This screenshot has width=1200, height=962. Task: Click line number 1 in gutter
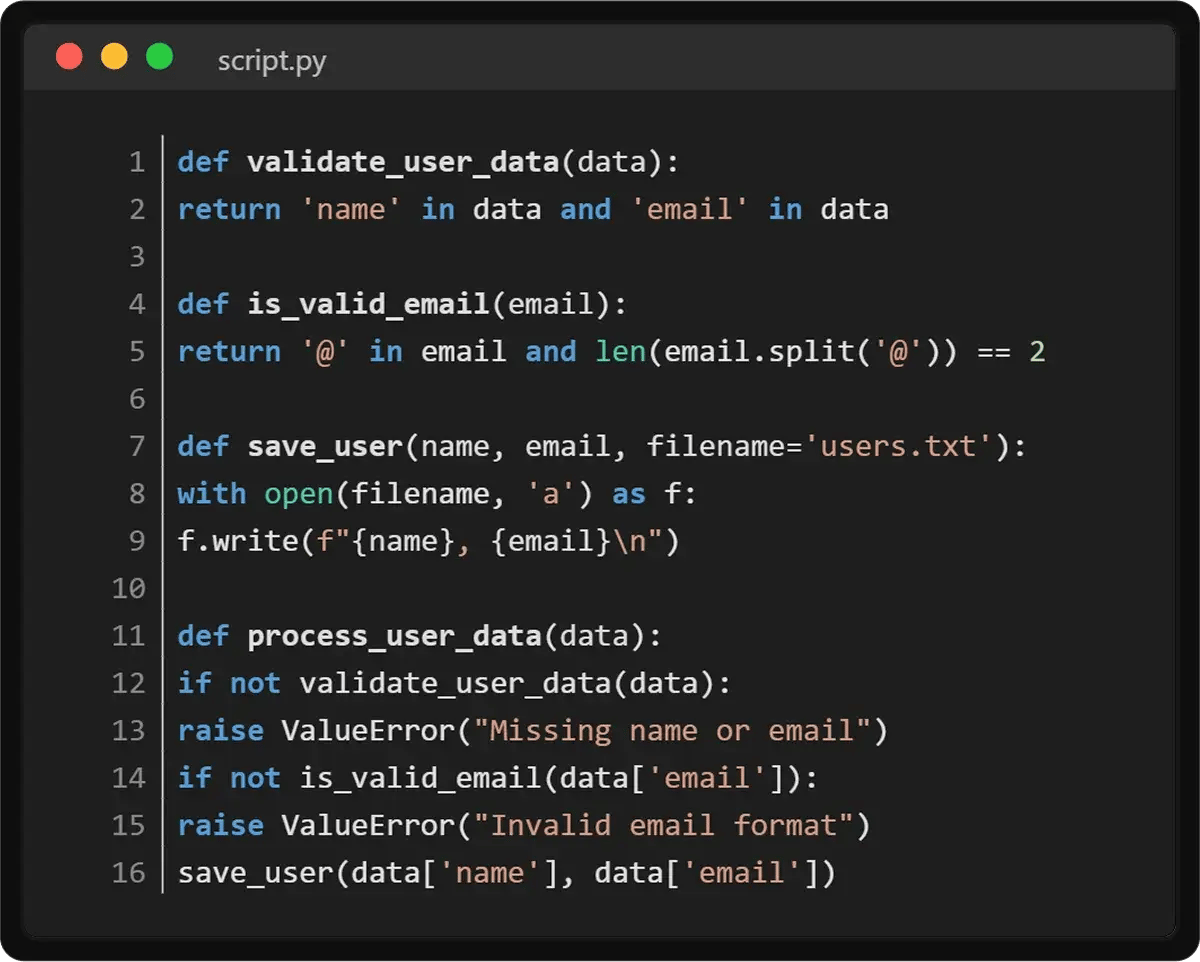click(137, 162)
